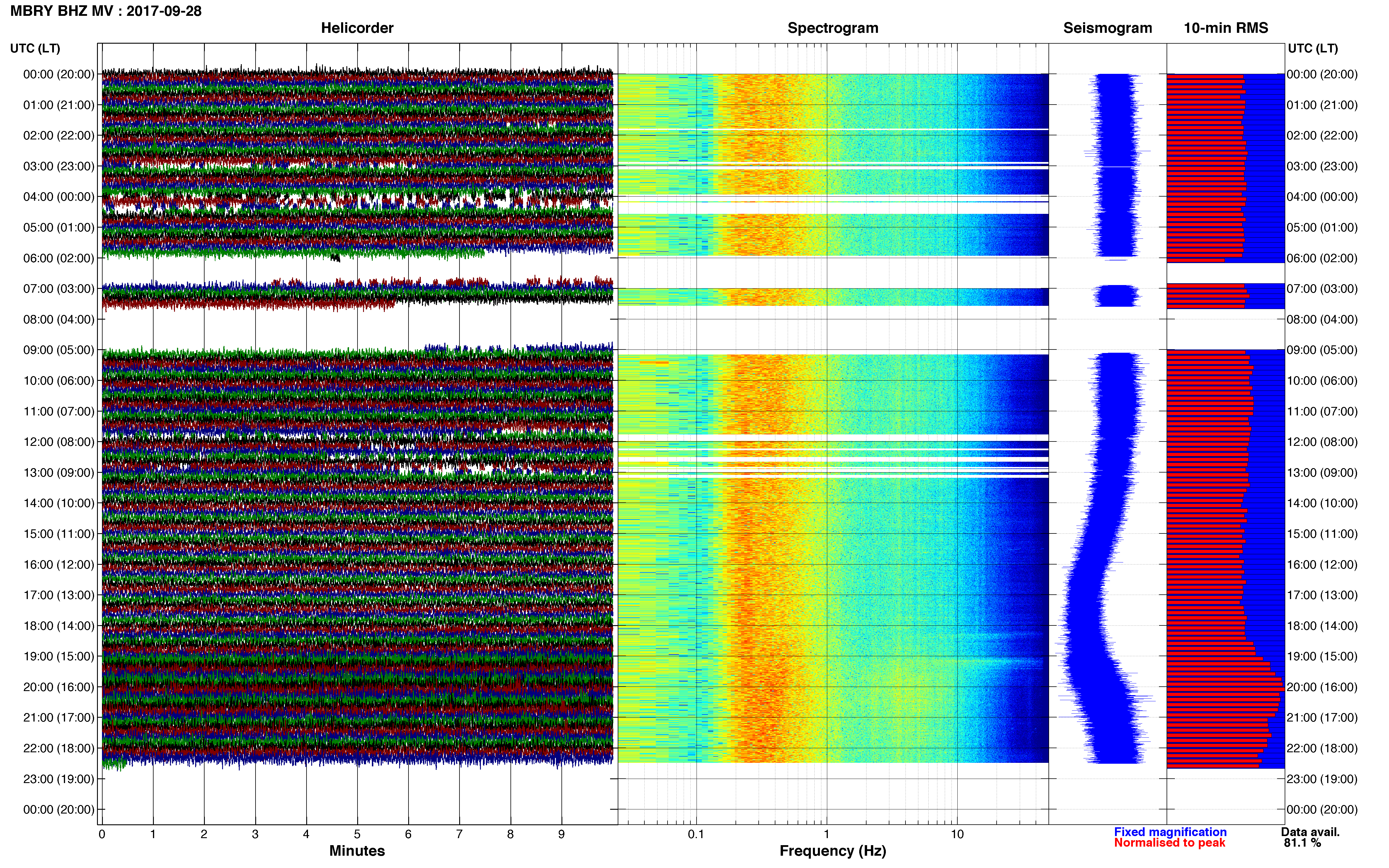Click the plot title 'MBRY BHZ MV : 2017-09-28'
The width and height of the screenshot is (1389, 868).
[x=106, y=11]
